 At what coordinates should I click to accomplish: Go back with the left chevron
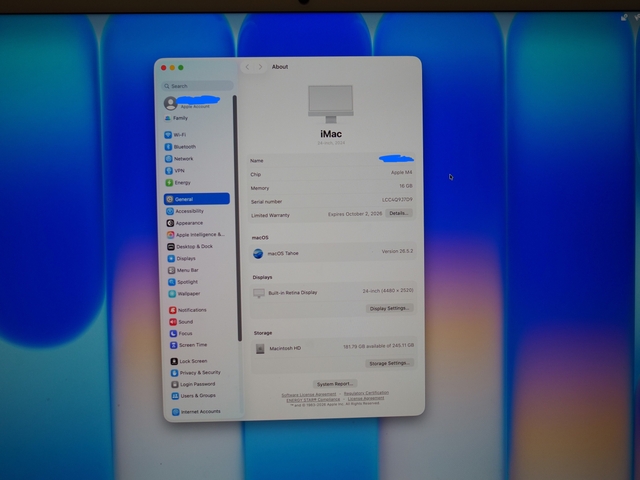(247, 67)
